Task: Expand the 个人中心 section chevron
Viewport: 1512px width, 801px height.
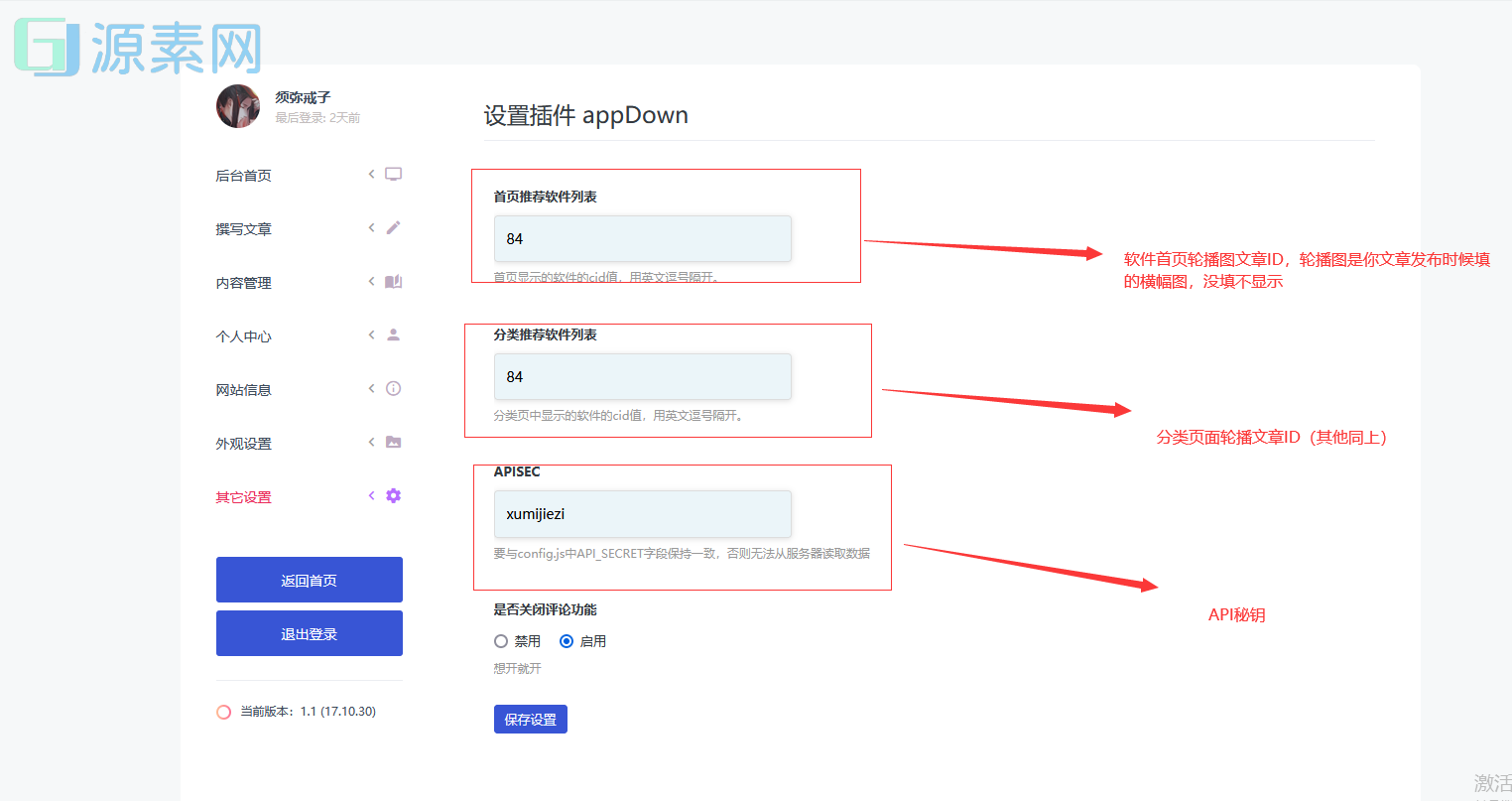Action: pos(370,334)
